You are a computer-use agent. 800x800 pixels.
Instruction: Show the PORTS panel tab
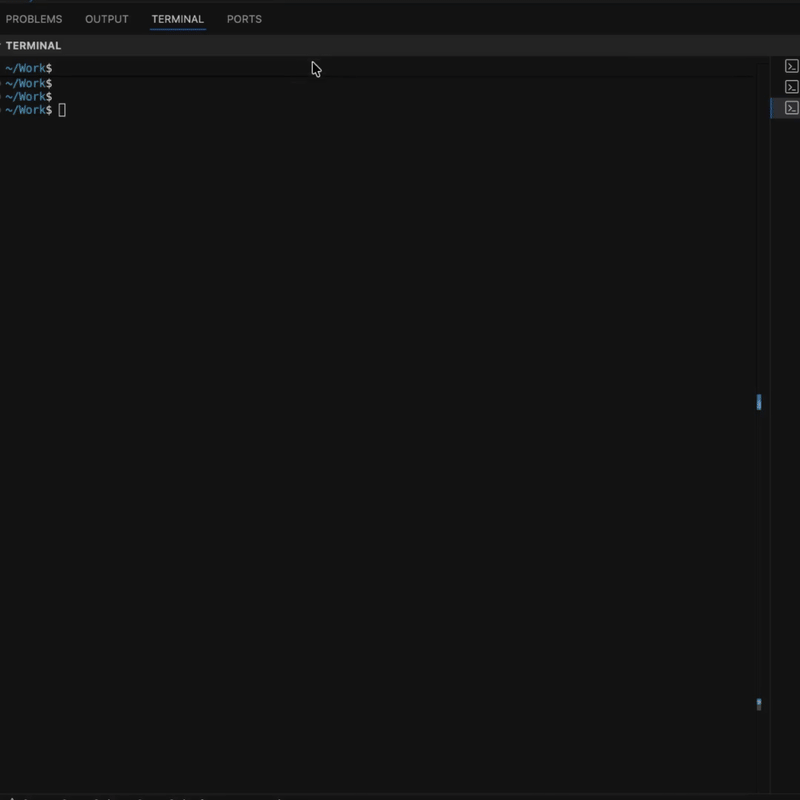(244, 19)
